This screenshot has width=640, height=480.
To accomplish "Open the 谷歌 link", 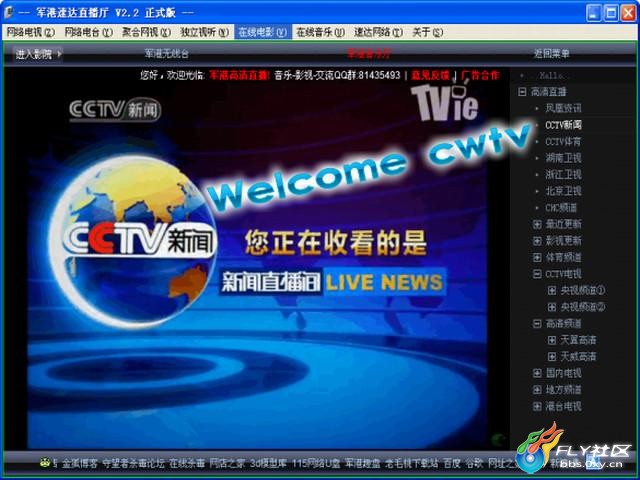I will coord(474,463).
